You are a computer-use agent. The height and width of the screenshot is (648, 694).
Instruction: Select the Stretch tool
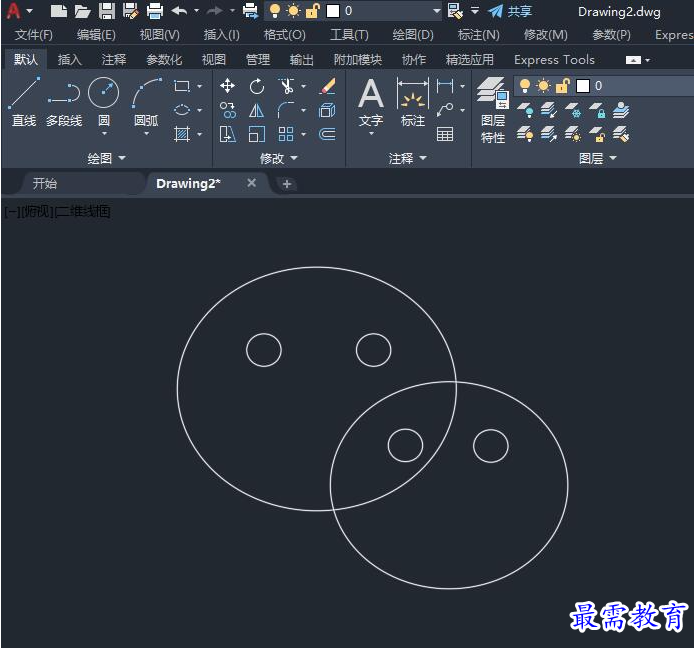[227, 134]
